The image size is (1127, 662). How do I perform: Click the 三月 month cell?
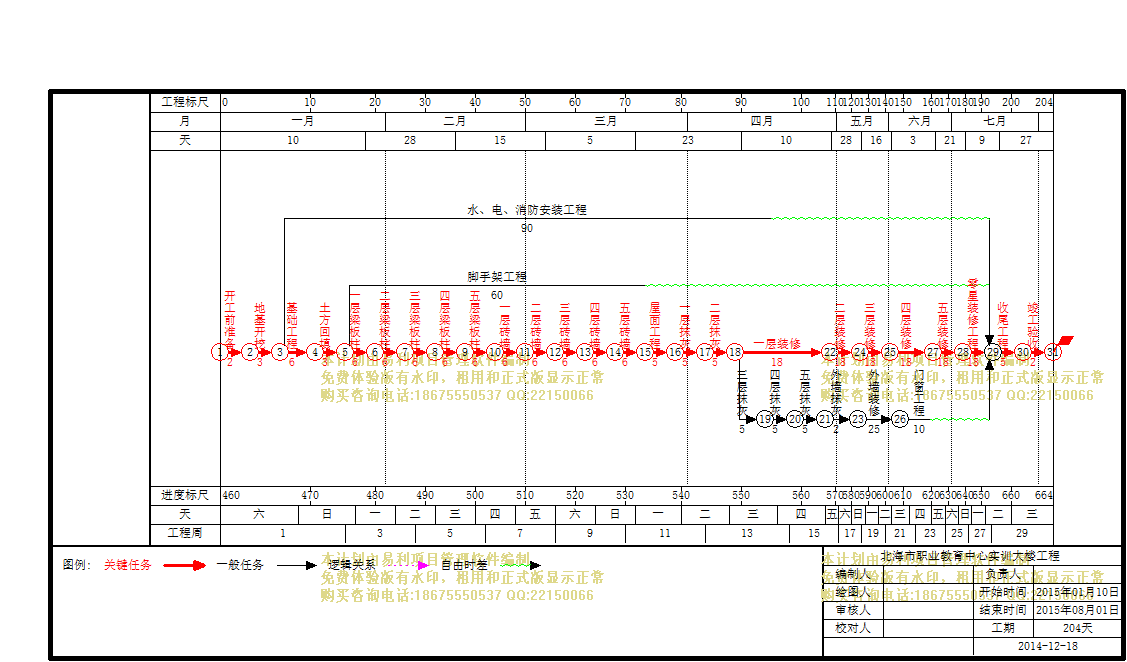click(606, 121)
